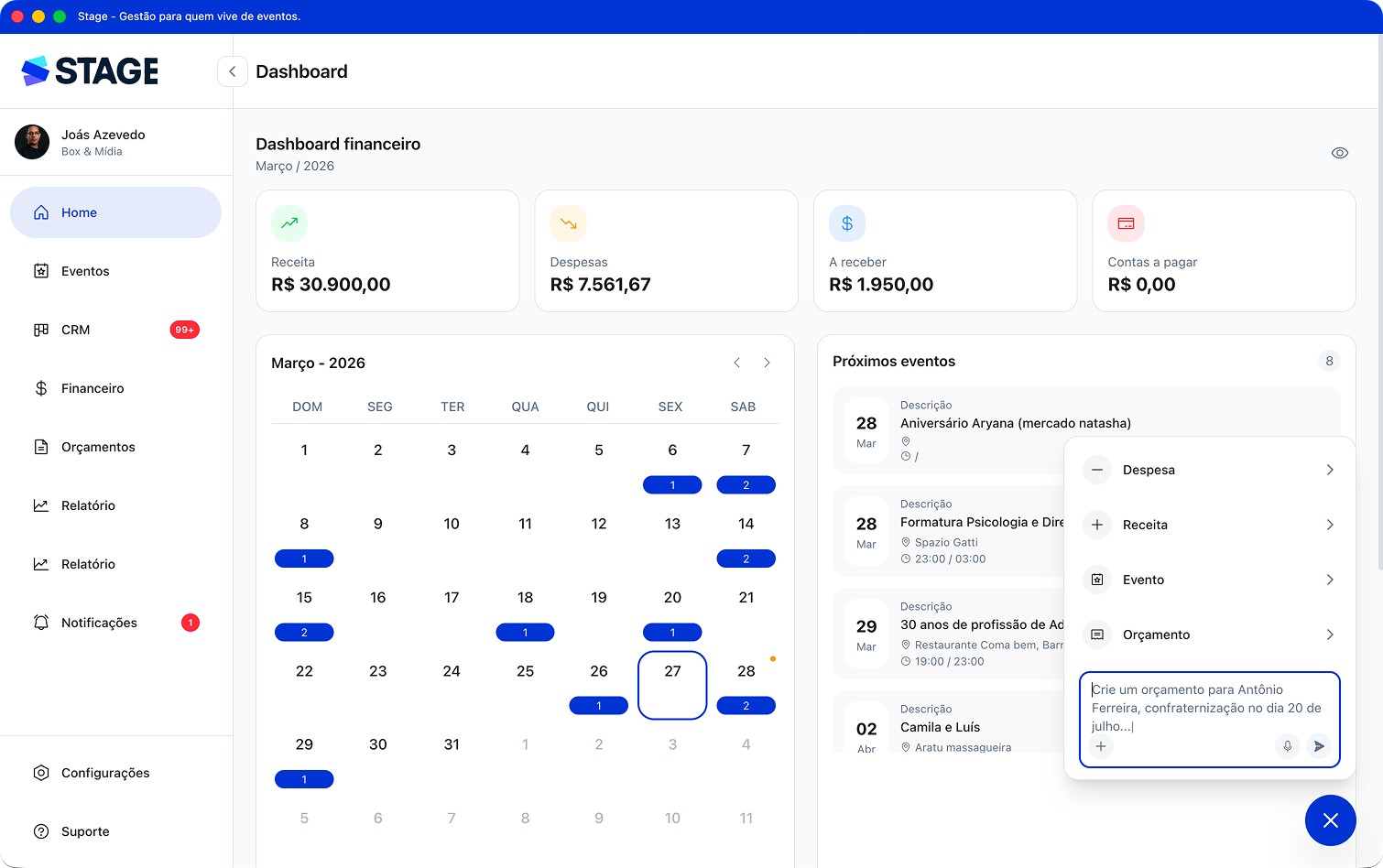Click the send arrow to submit the prompt

(x=1319, y=746)
